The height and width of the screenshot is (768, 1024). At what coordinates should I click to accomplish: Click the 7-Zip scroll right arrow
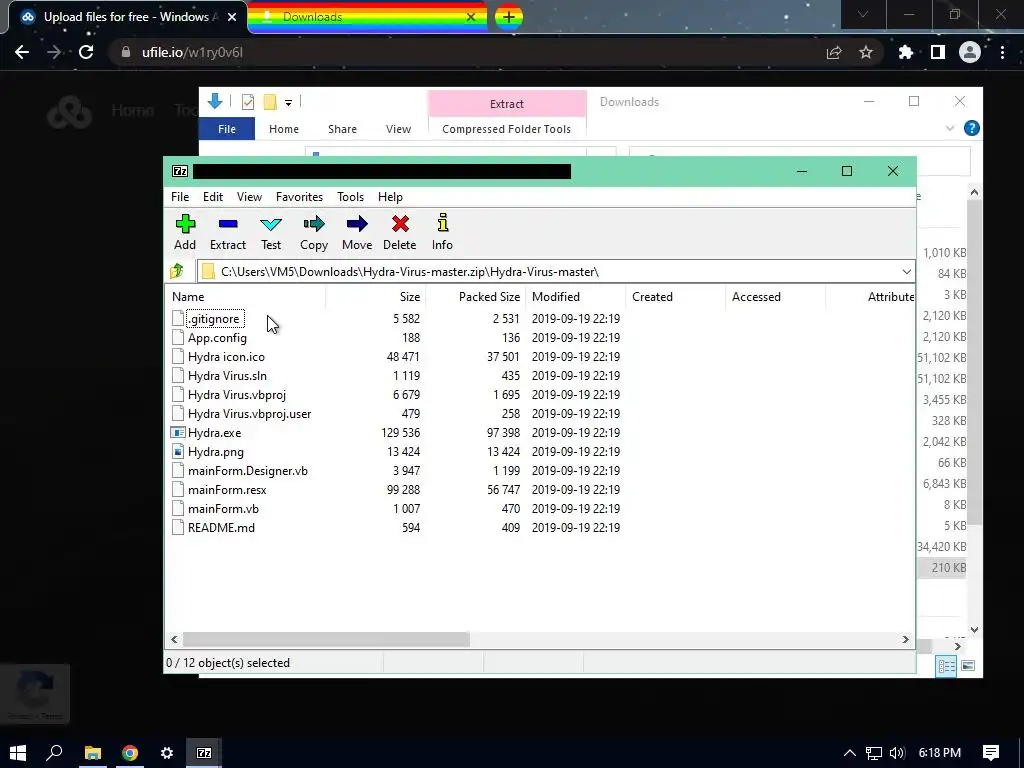906,639
